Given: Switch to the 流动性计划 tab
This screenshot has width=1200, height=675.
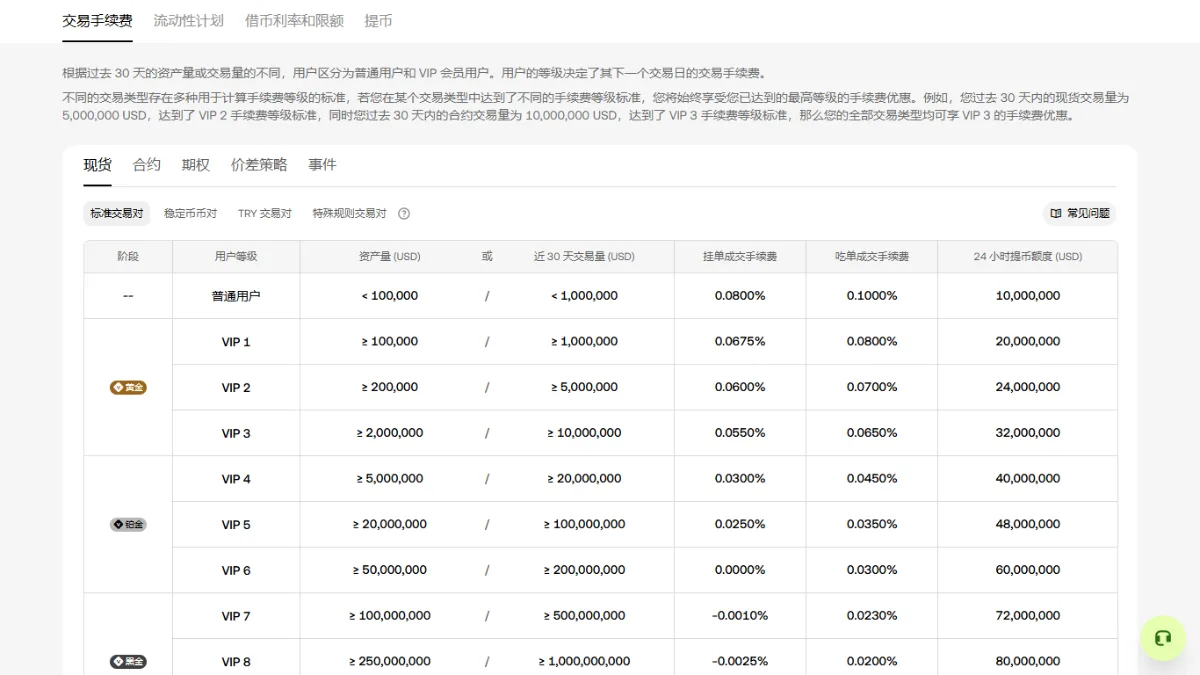Looking at the screenshot, I should coord(189,20).
